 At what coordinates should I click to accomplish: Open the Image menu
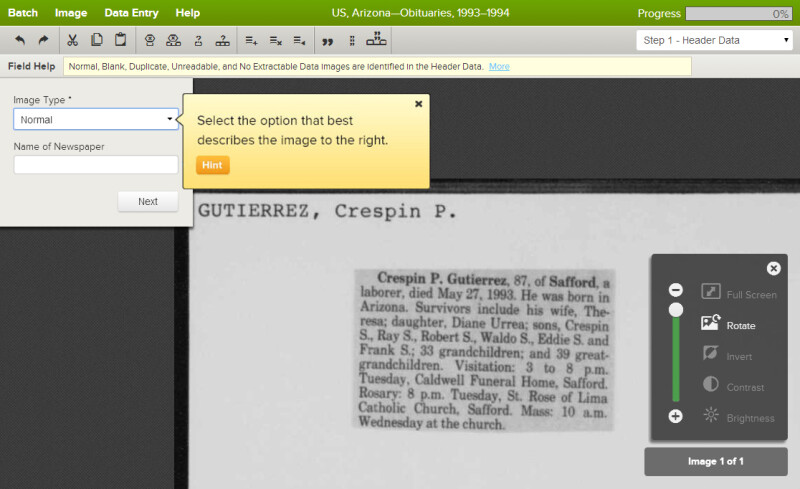pyautogui.click(x=71, y=13)
